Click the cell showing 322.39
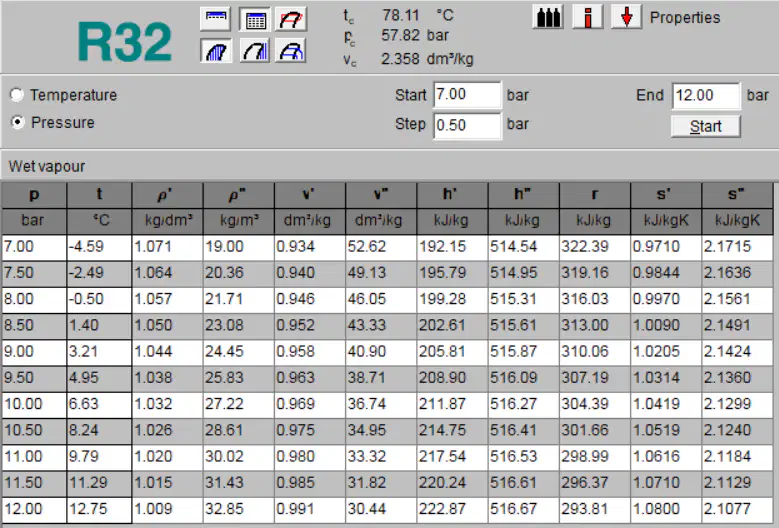This screenshot has height=528, width=779. click(x=595, y=247)
